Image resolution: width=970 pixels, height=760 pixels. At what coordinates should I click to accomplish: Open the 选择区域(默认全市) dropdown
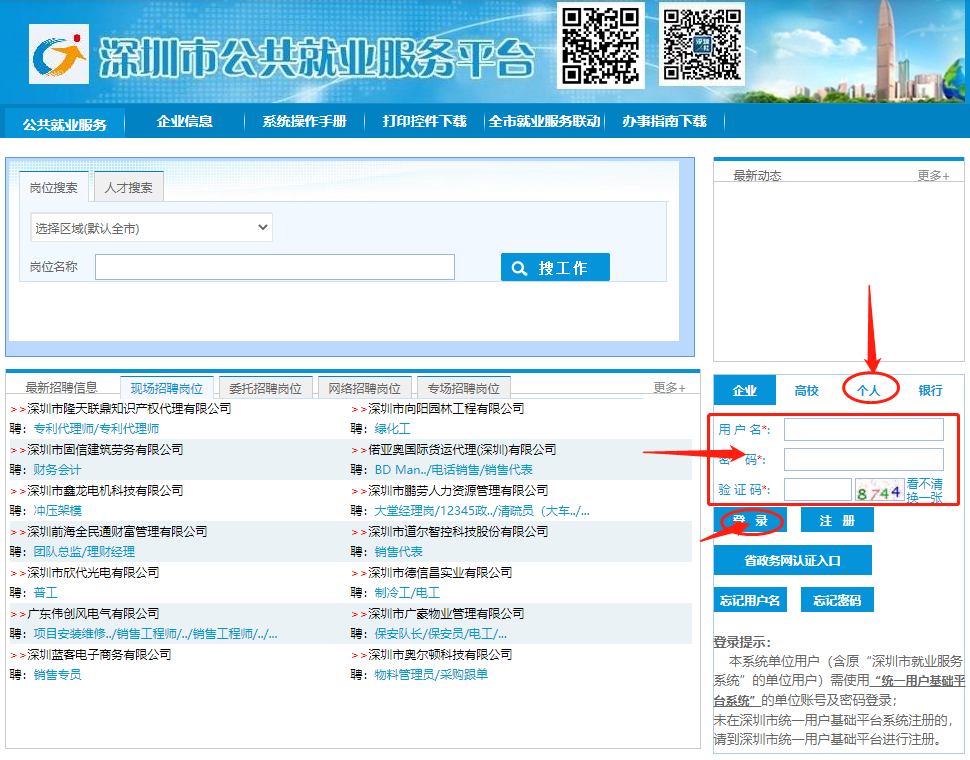[150, 227]
